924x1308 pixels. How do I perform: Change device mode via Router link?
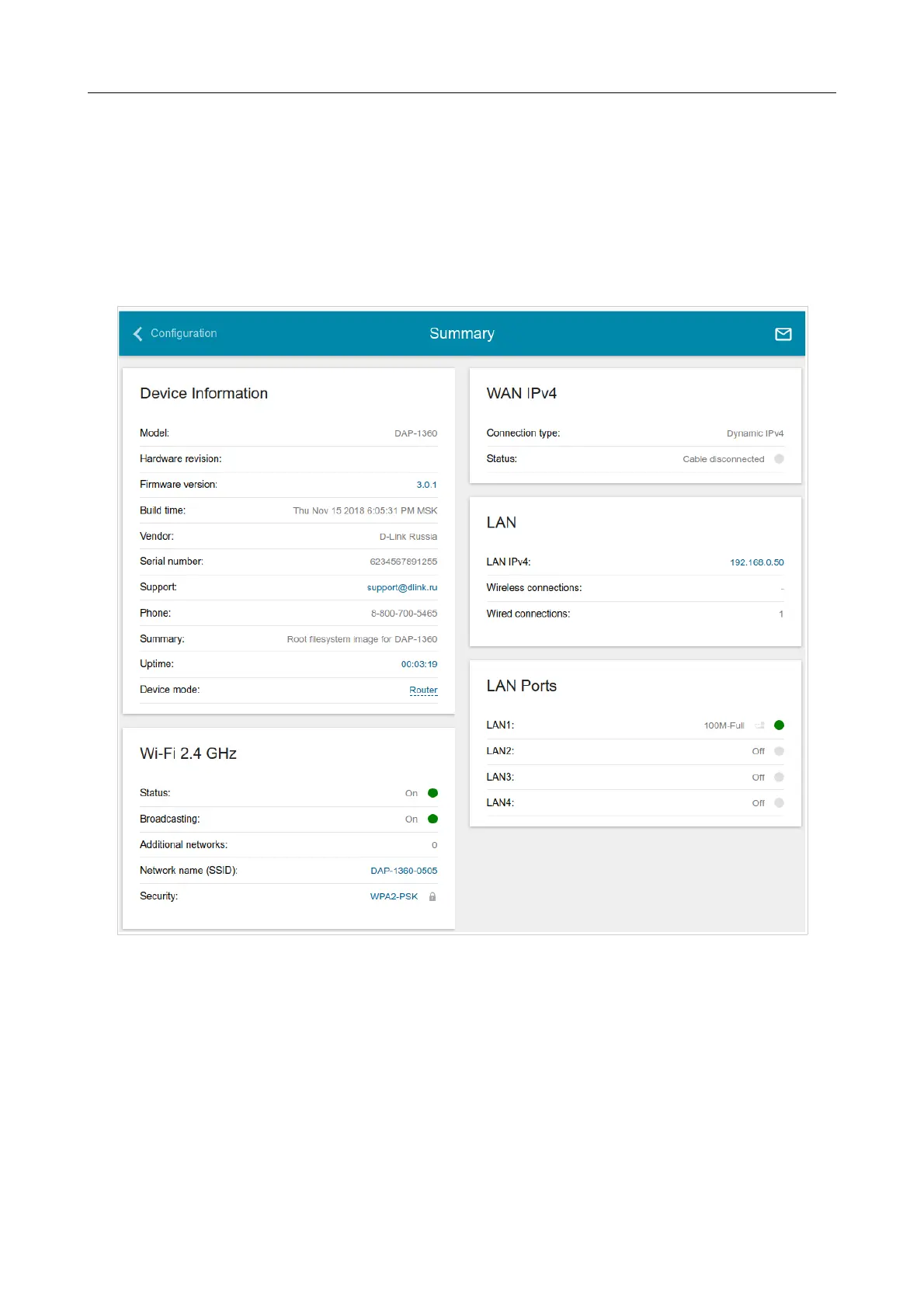423,690
